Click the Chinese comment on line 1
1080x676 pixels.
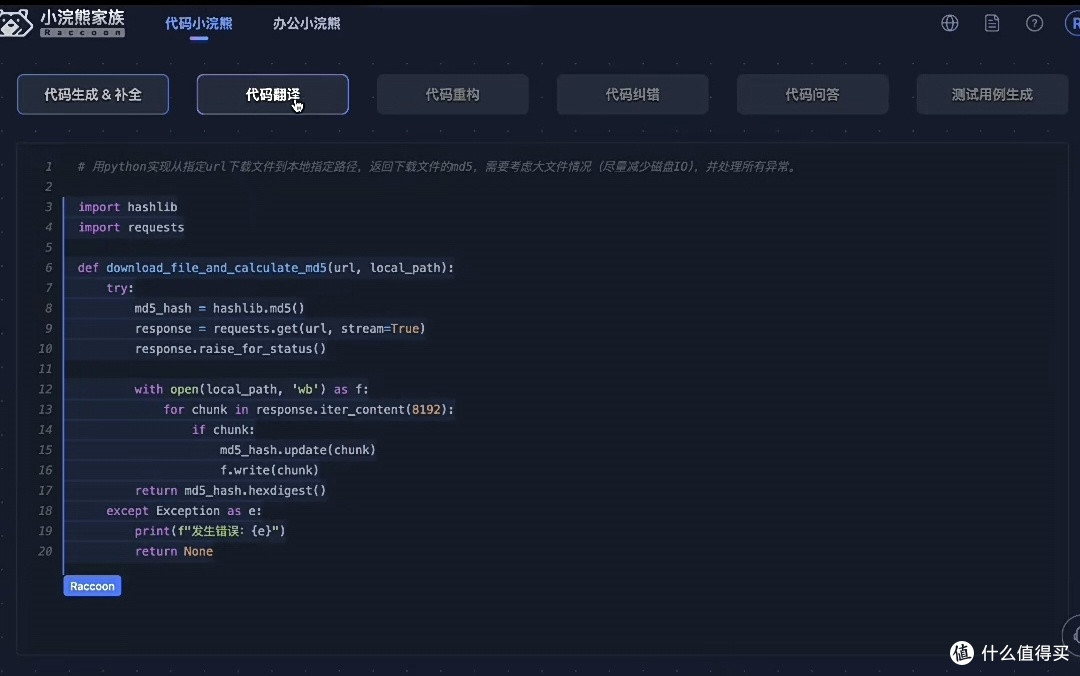click(437, 167)
